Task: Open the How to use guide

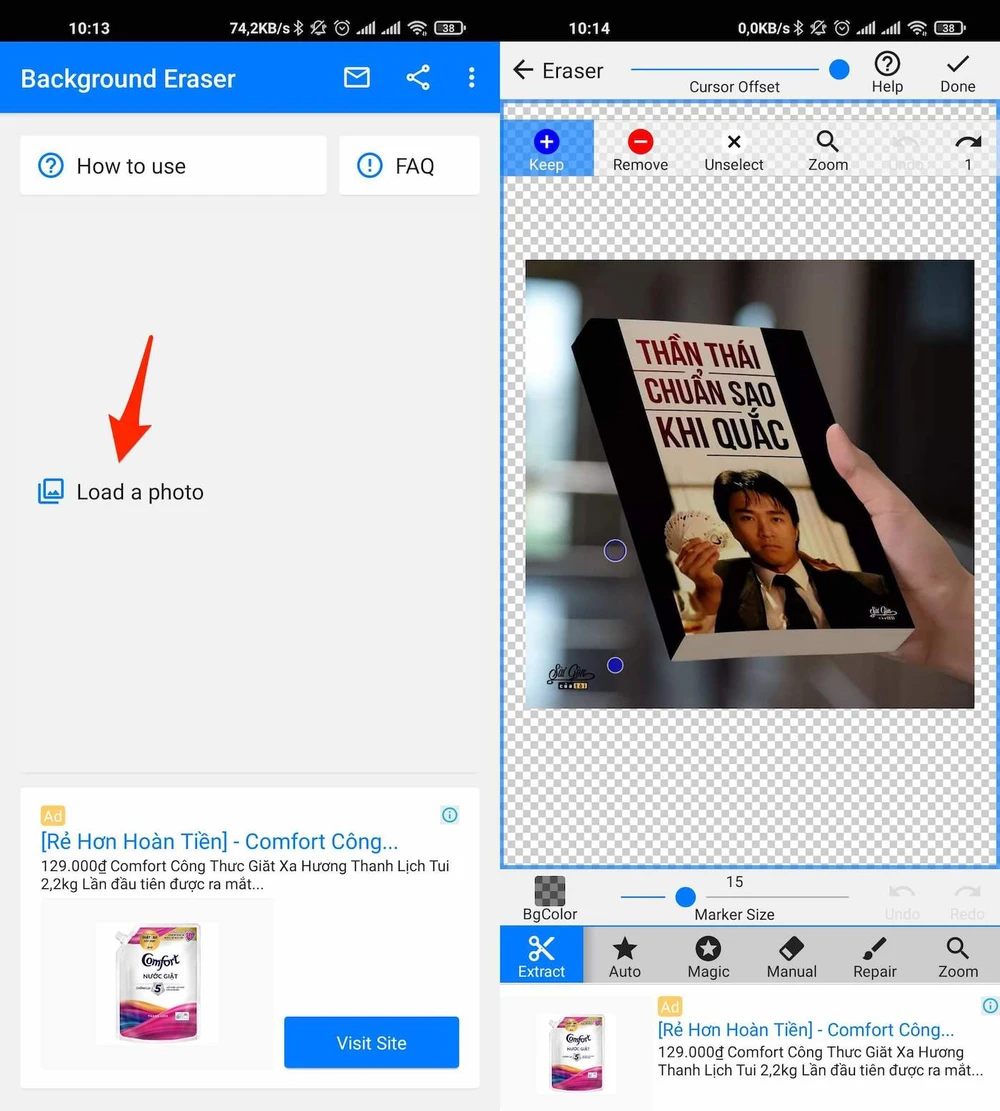Action: coord(173,166)
